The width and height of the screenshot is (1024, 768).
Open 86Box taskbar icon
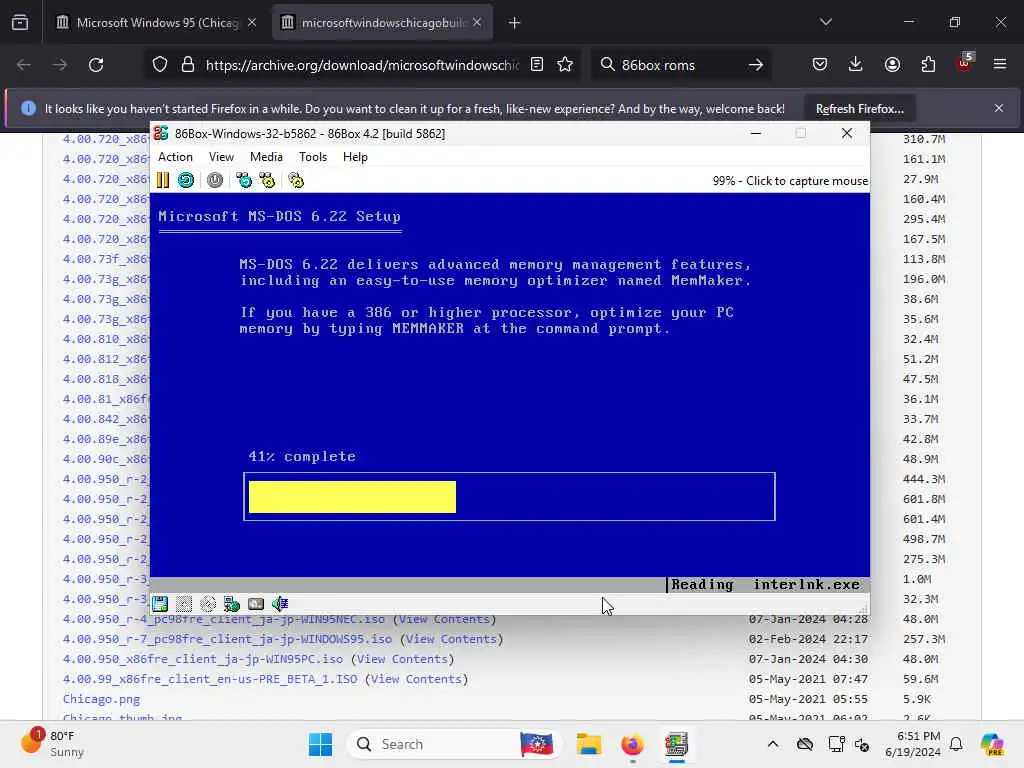tap(676, 744)
